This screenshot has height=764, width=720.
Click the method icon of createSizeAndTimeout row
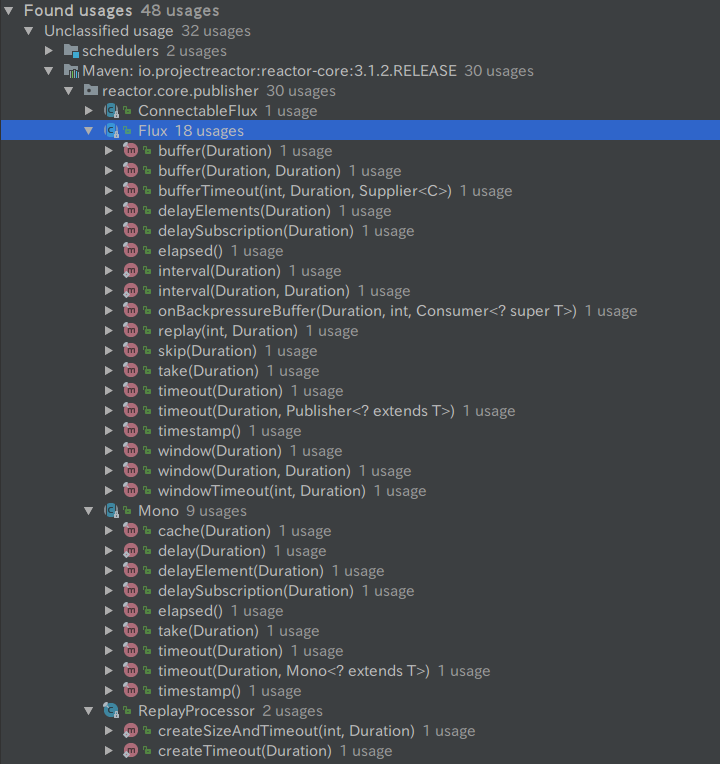coord(131,731)
